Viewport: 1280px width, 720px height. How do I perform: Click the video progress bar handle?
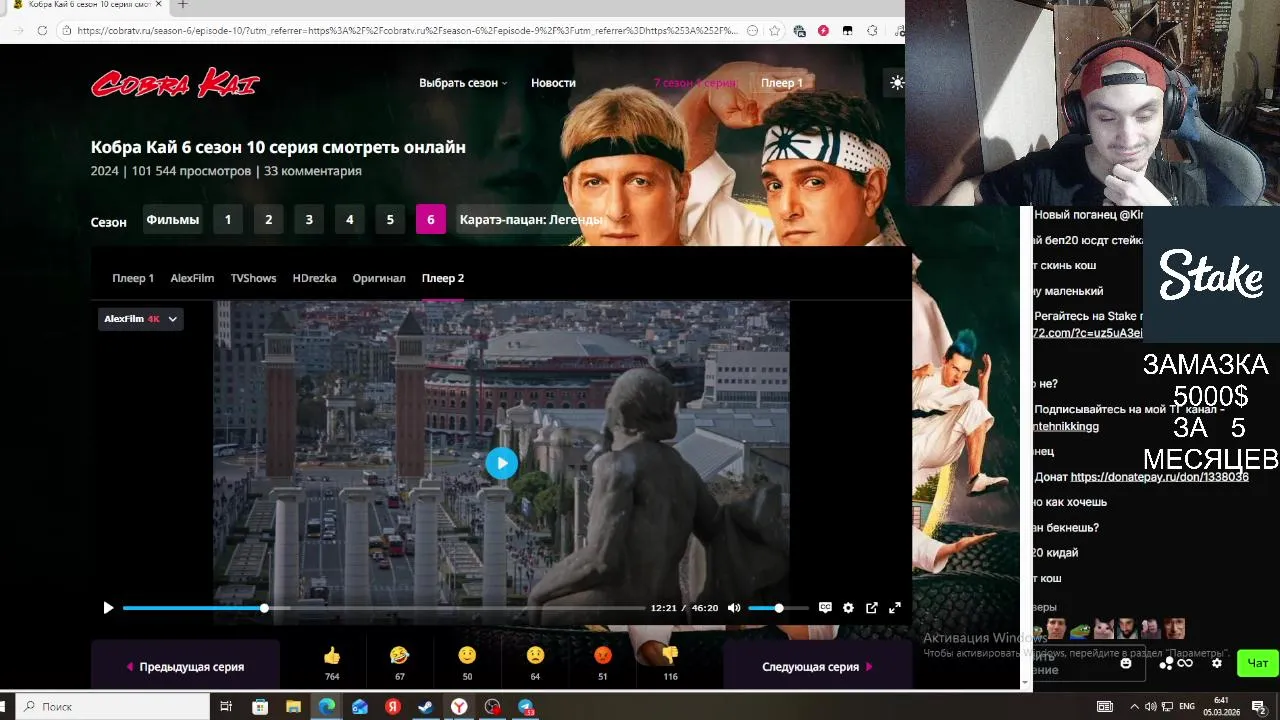(x=264, y=608)
